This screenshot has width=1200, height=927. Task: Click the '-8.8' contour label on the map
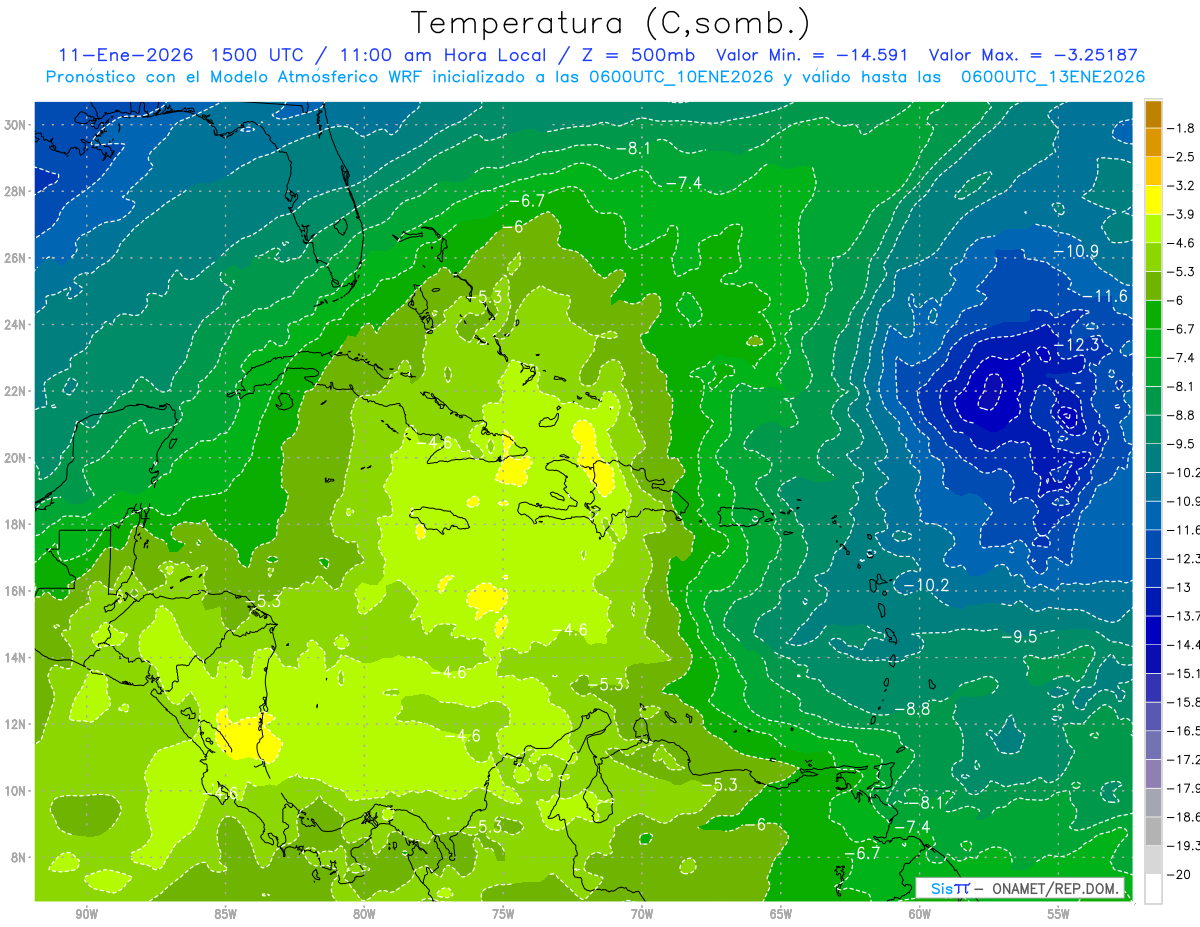911,709
